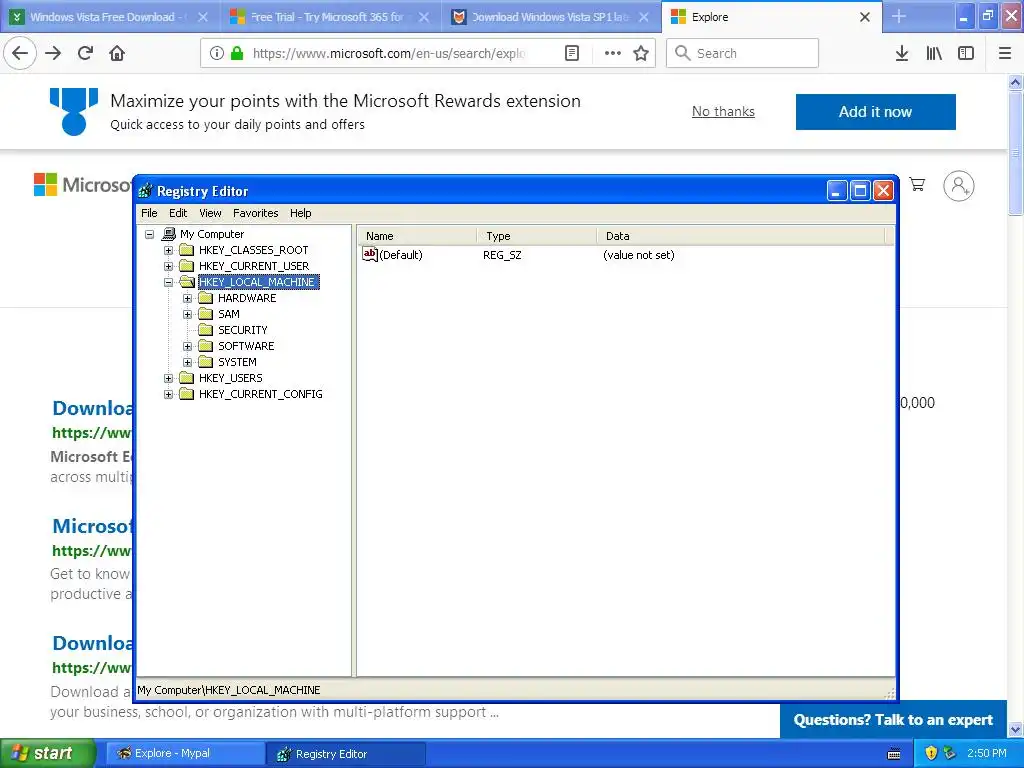Click the scrollbar down arrow of page
This screenshot has width=1024, height=768.
(x=1015, y=729)
